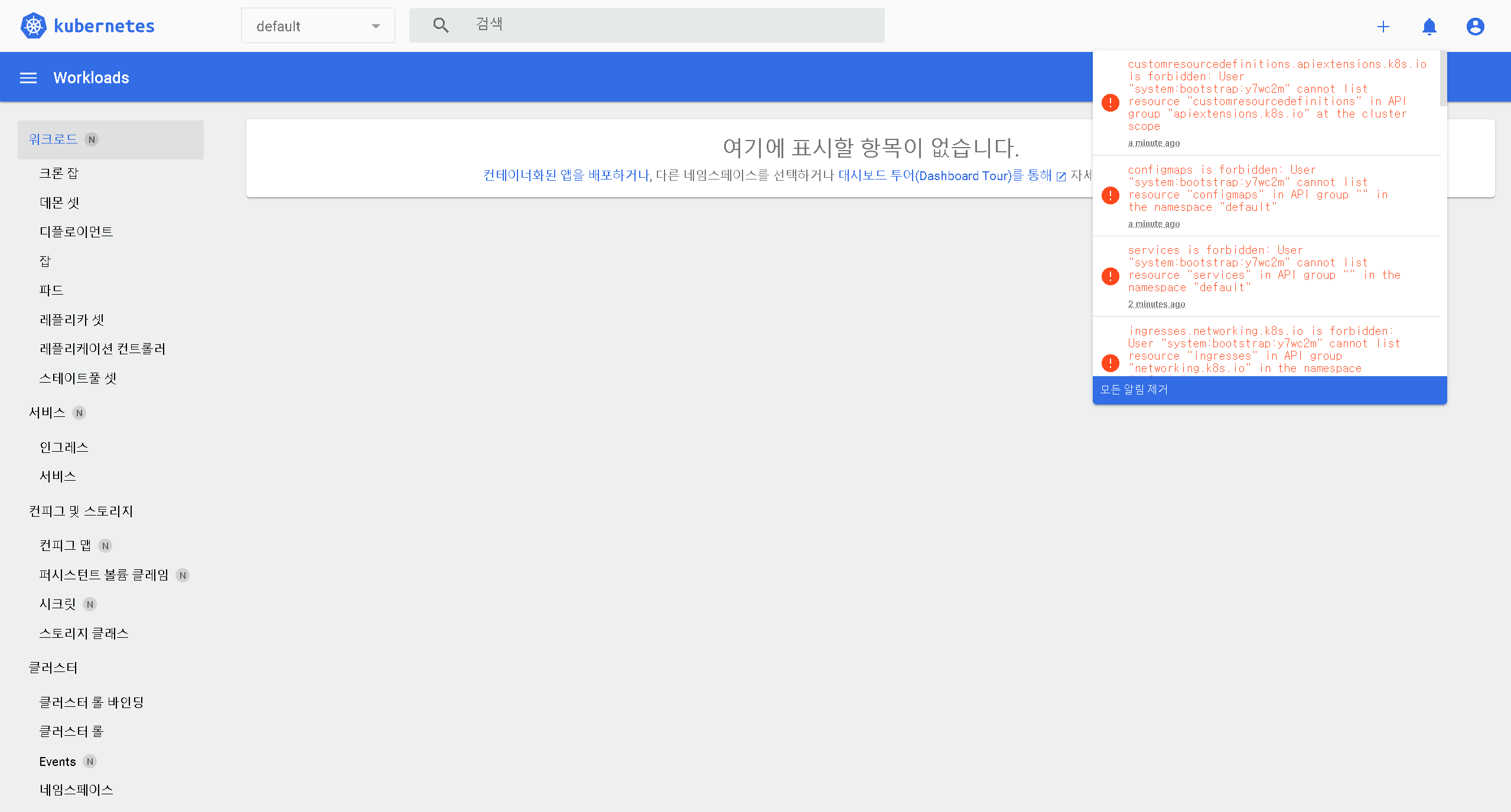Open the user account icon
This screenshot has width=1511, height=812.
1475,27
